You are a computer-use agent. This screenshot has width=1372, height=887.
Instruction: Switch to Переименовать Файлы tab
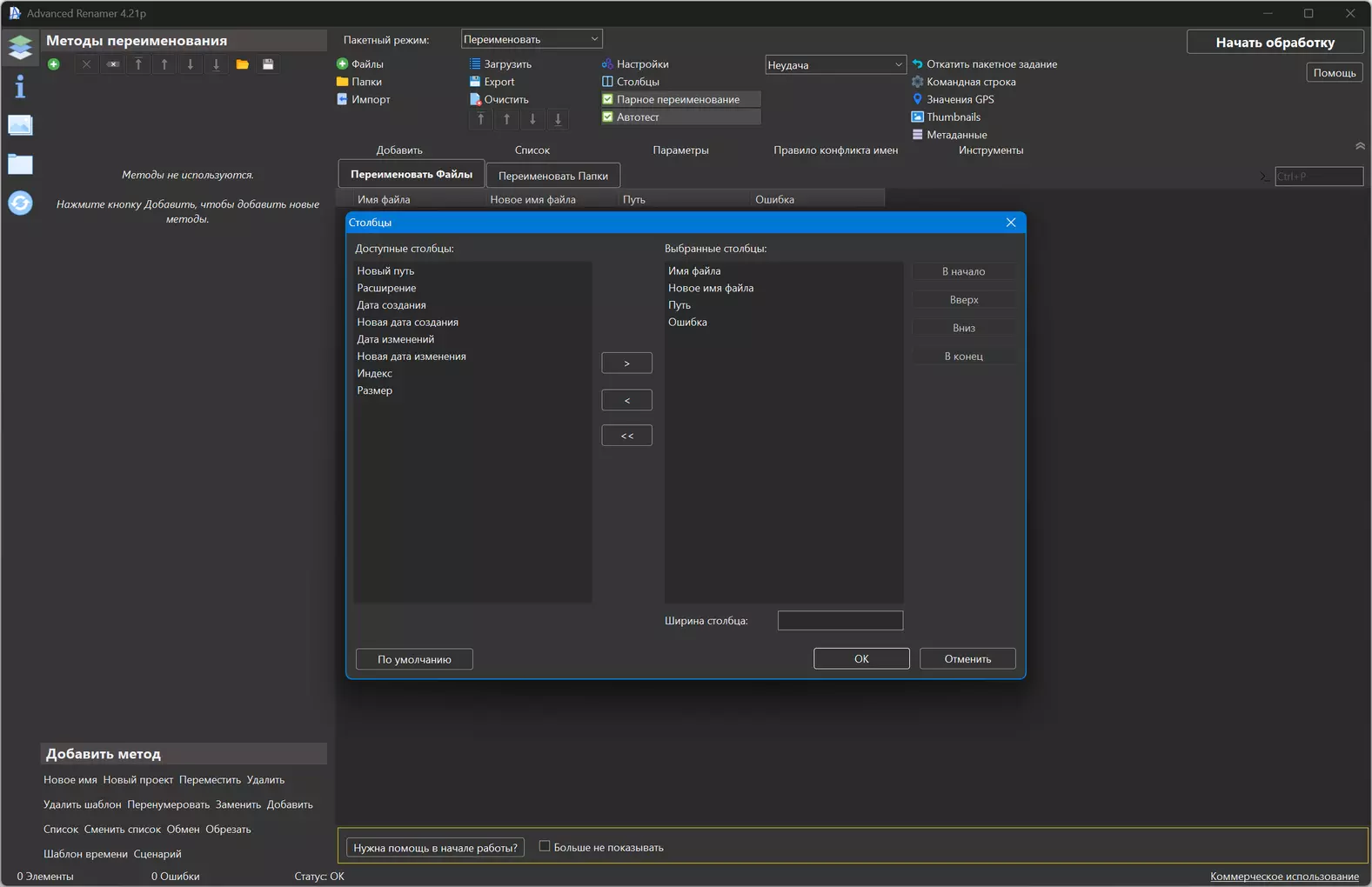412,174
